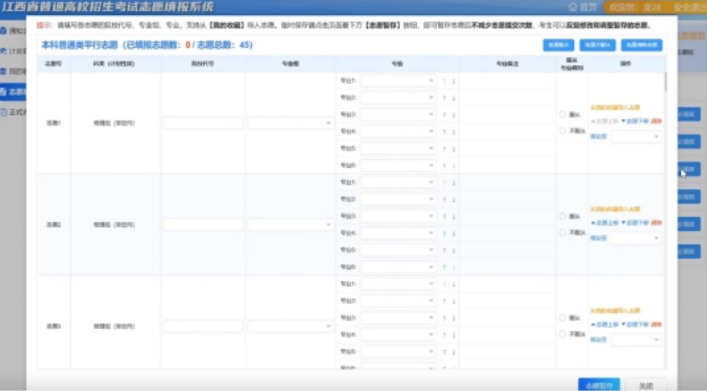Move 专业3 down in 志愿1
This screenshot has height=391, width=707.
point(454,115)
